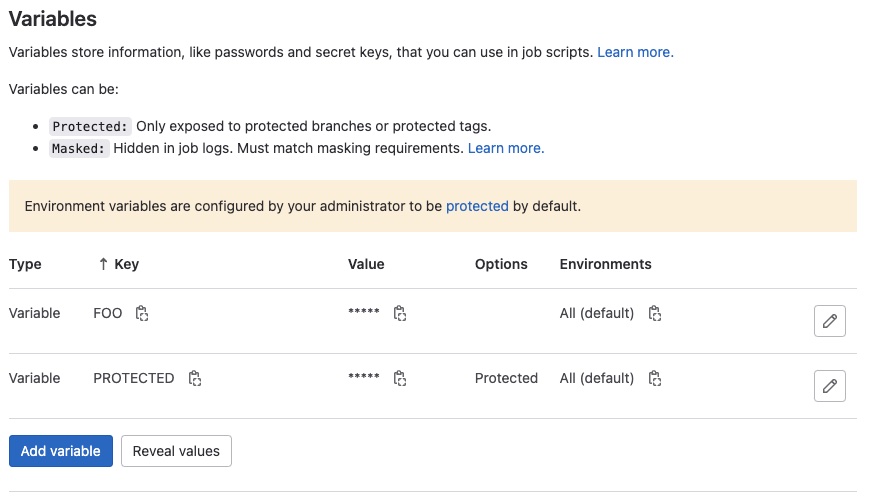Copy the PROTECTED environment scope

(655, 379)
